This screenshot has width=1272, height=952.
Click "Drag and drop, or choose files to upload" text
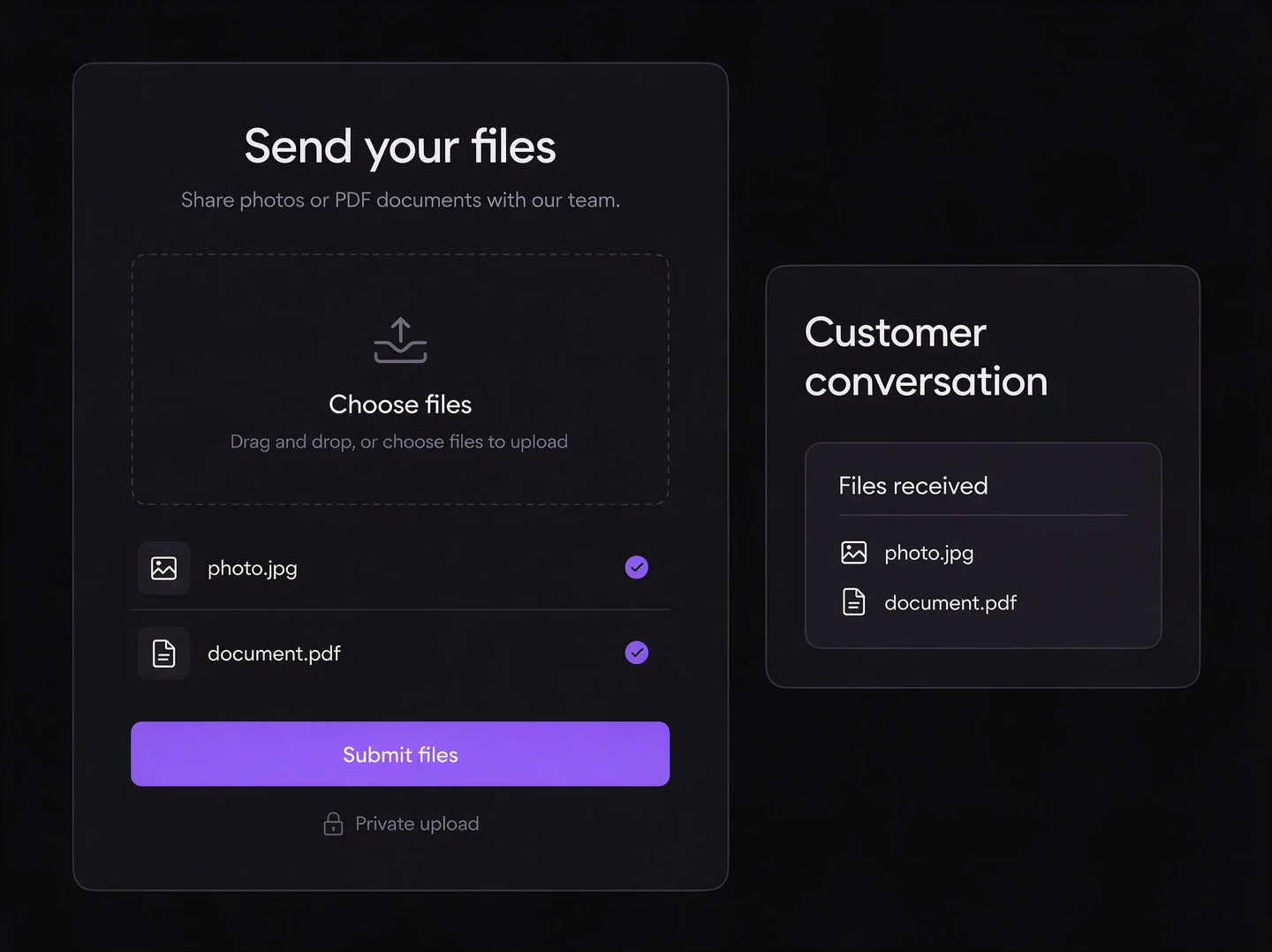(x=399, y=442)
